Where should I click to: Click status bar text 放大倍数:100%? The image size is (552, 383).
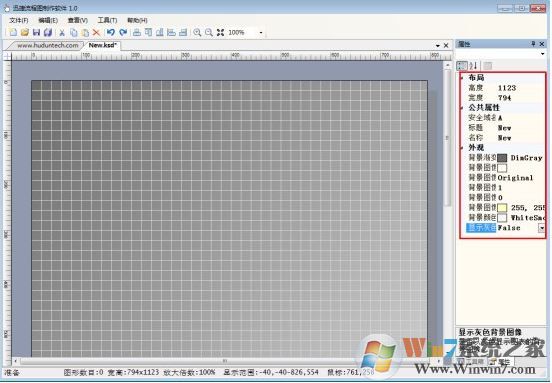pos(189,372)
